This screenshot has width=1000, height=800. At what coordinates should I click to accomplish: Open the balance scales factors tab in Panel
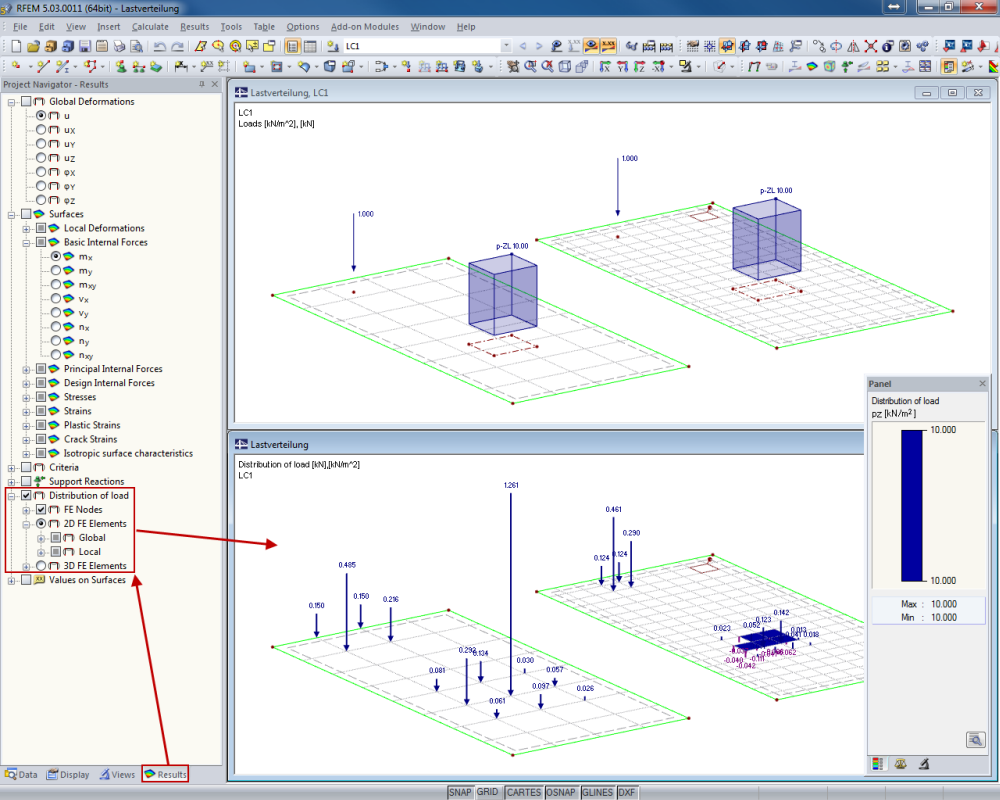point(901,764)
